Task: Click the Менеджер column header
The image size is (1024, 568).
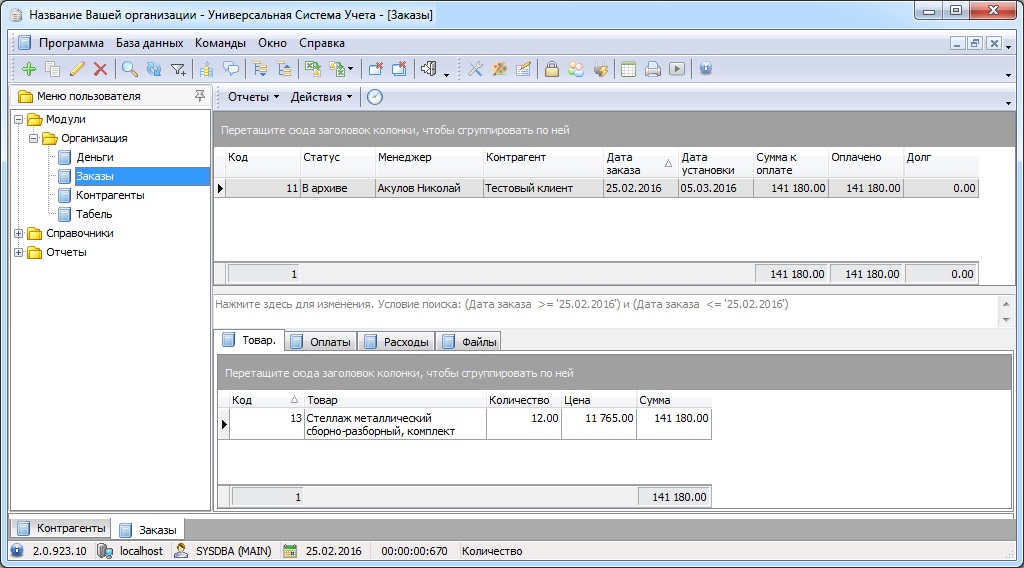Action: [x=429, y=163]
